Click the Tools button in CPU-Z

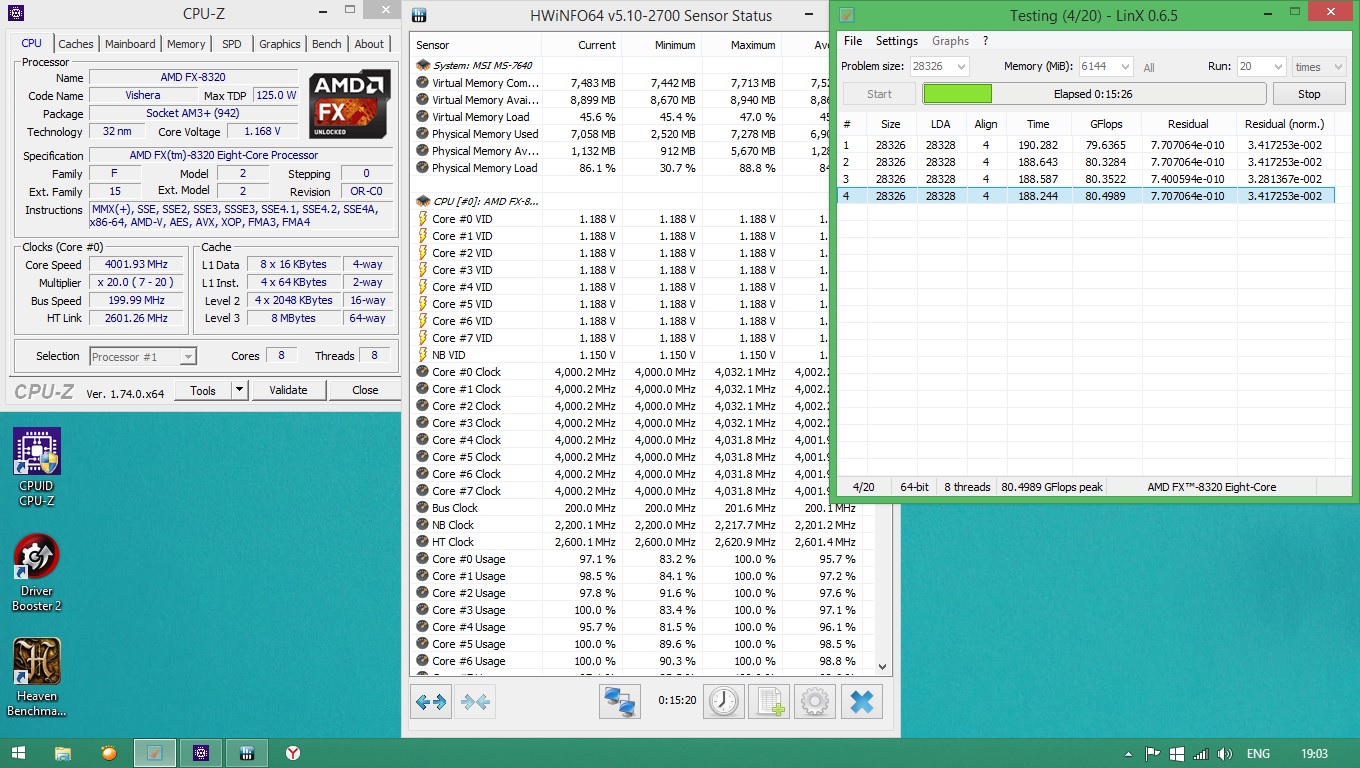tap(203, 390)
